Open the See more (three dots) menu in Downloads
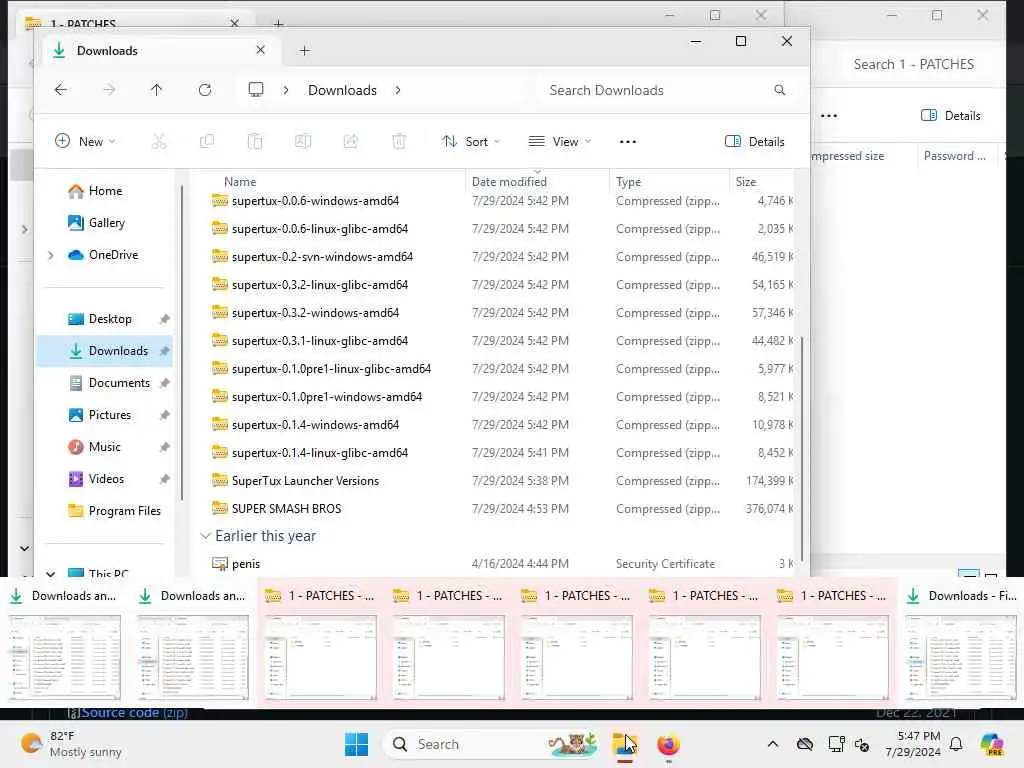 coord(628,142)
